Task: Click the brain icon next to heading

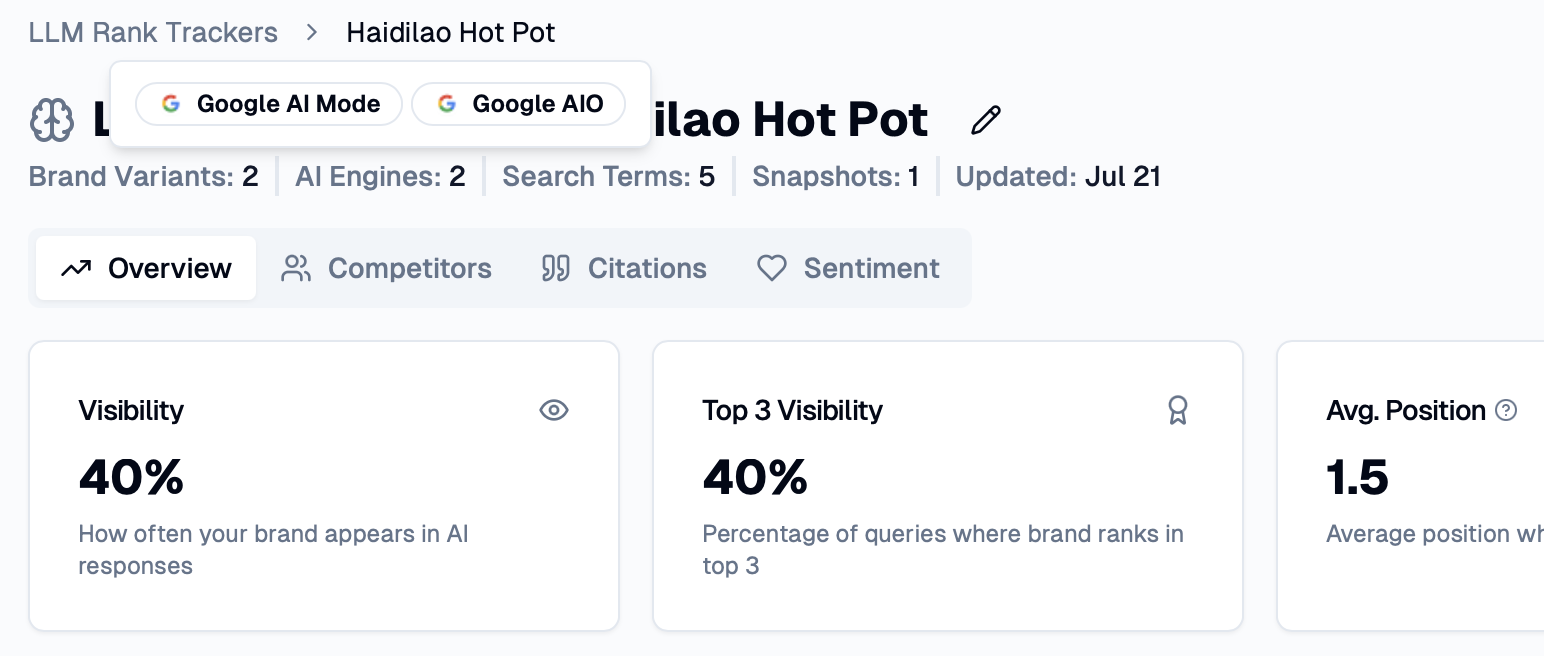Action: 52,122
